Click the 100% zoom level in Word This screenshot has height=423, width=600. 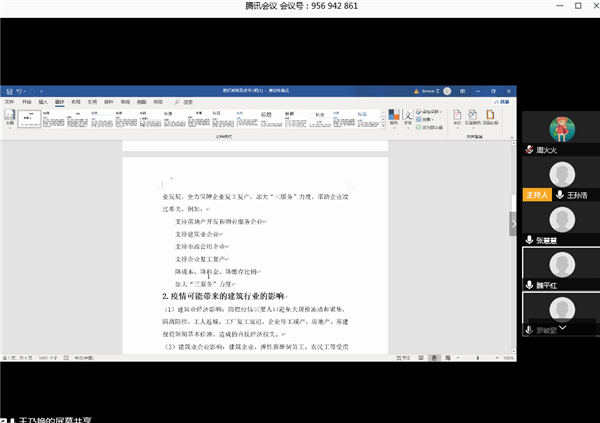click(x=508, y=358)
